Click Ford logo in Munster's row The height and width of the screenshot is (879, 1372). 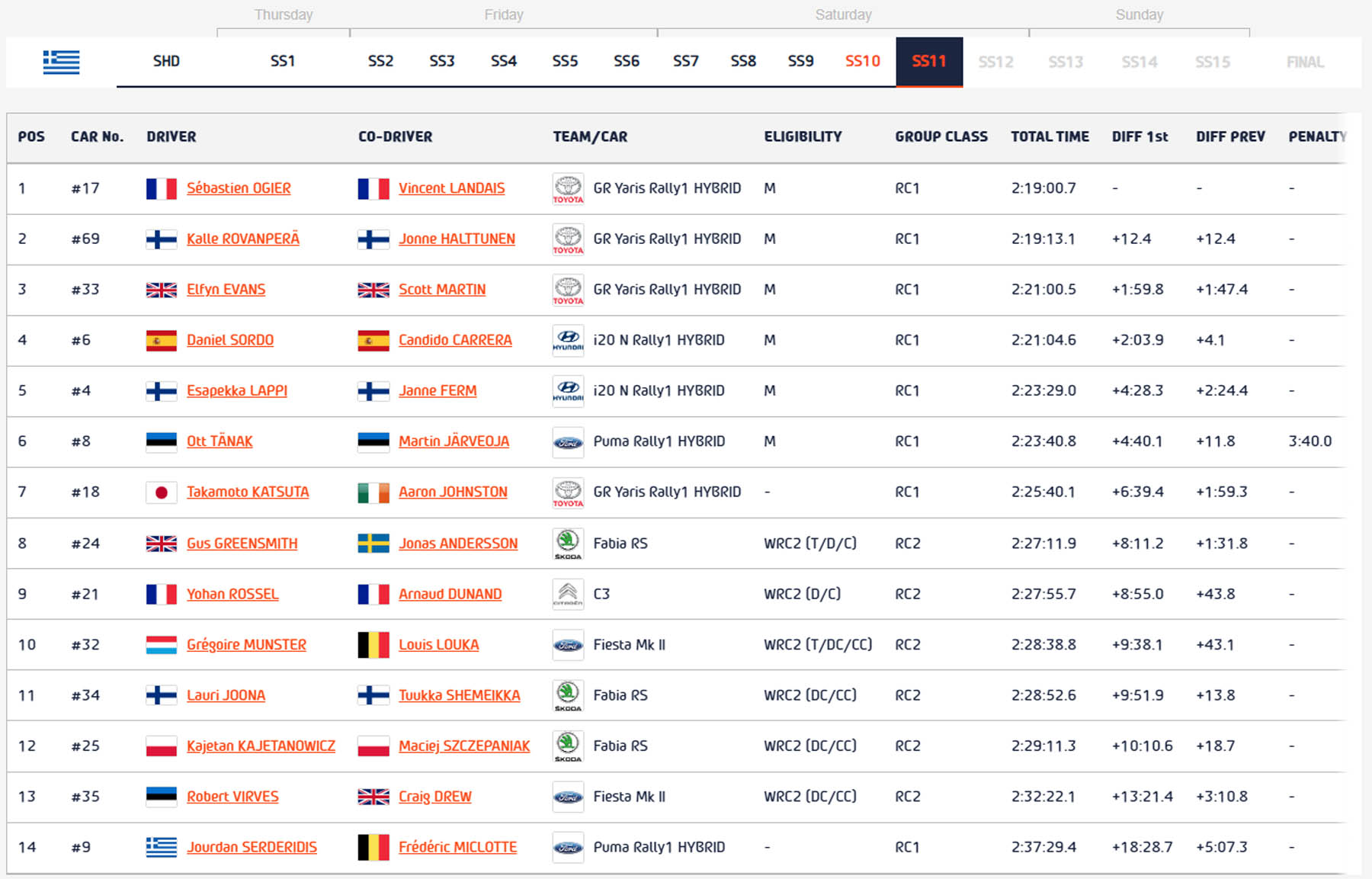(568, 645)
